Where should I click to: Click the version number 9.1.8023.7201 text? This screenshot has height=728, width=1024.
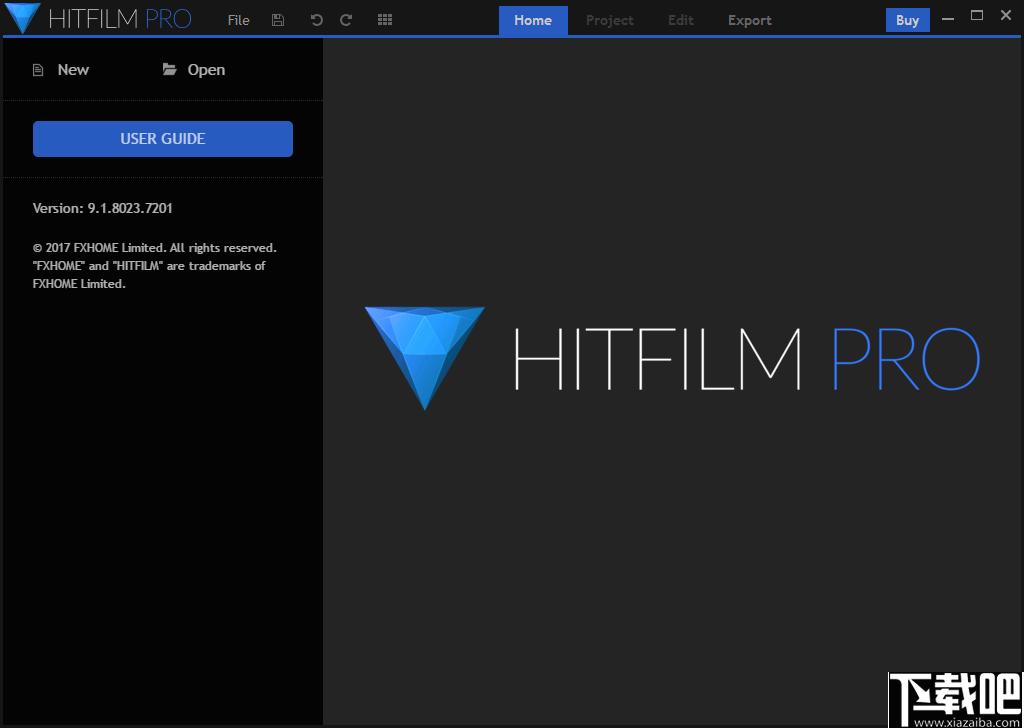tap(130, 208)
